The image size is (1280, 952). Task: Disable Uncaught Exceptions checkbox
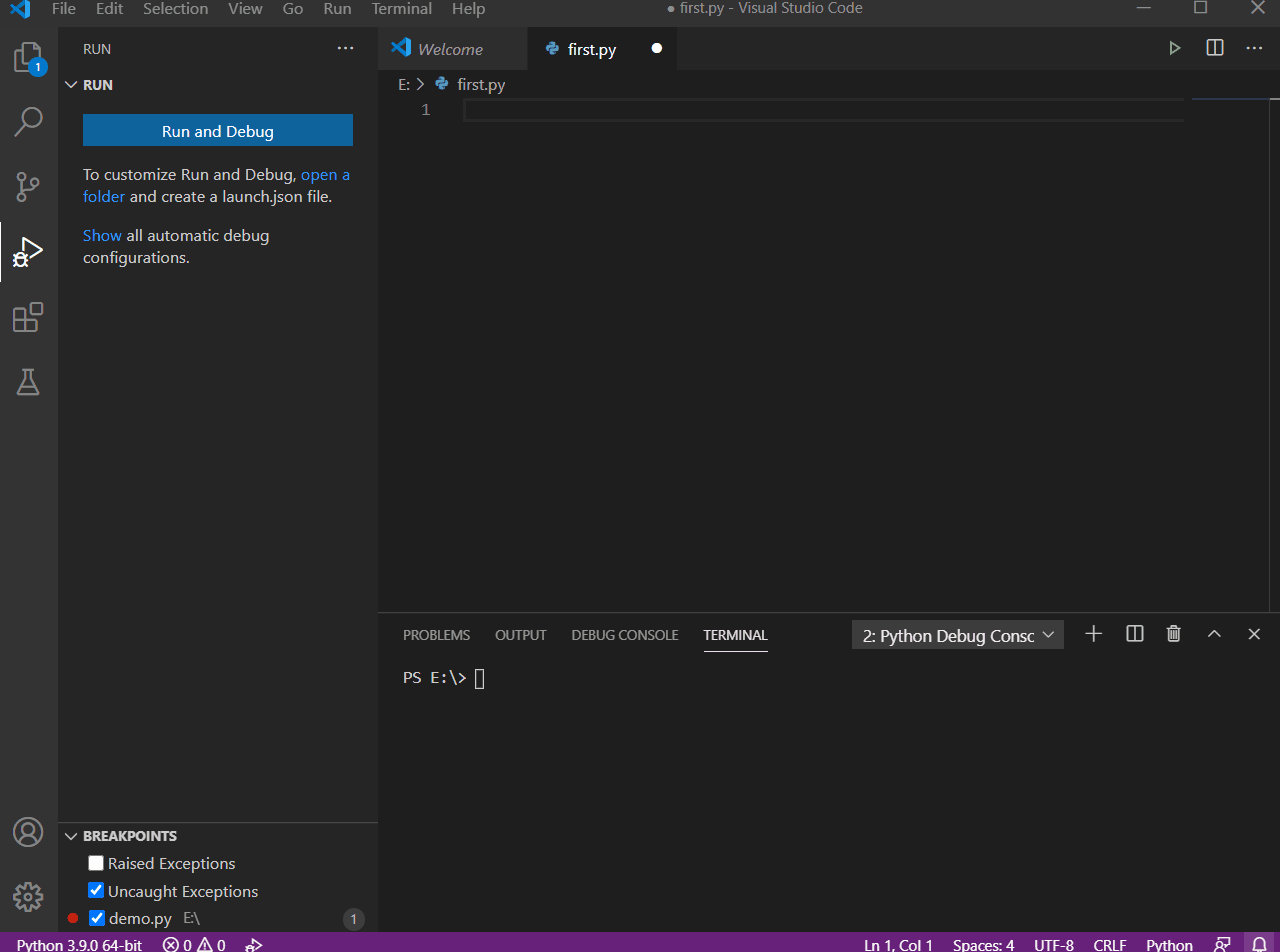pyautogui.click(x=96, y=890)
